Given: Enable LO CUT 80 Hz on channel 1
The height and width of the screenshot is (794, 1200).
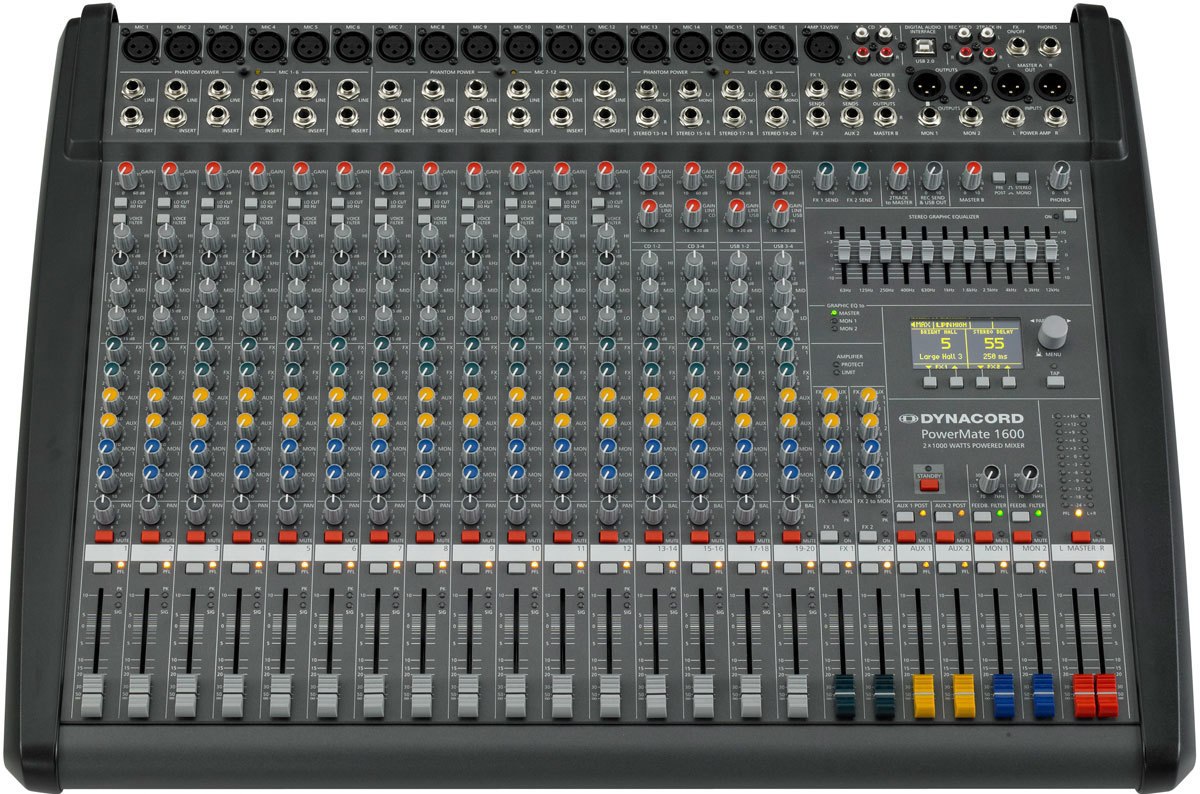Looking at the screenshot, I should point(119,202).
